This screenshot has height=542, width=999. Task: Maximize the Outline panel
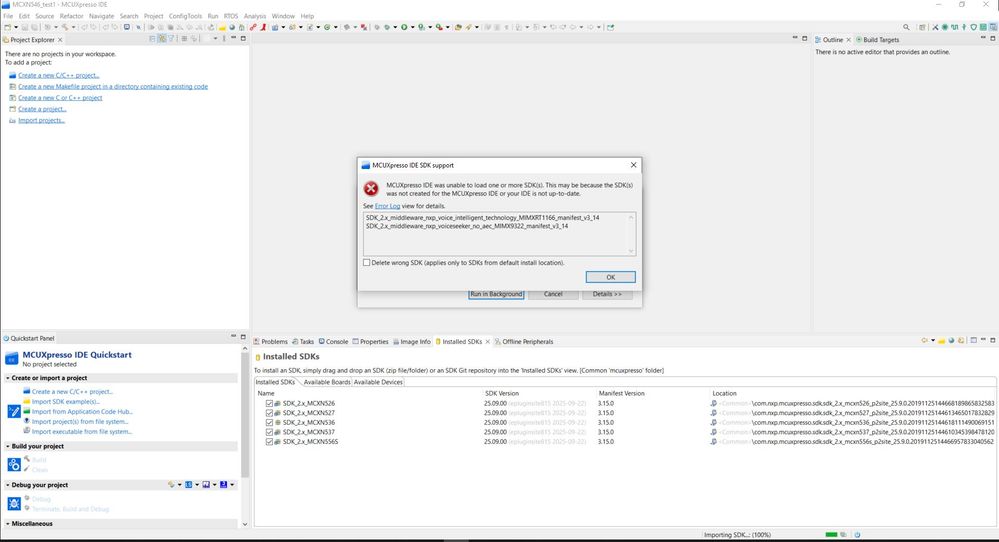[993, 38]
